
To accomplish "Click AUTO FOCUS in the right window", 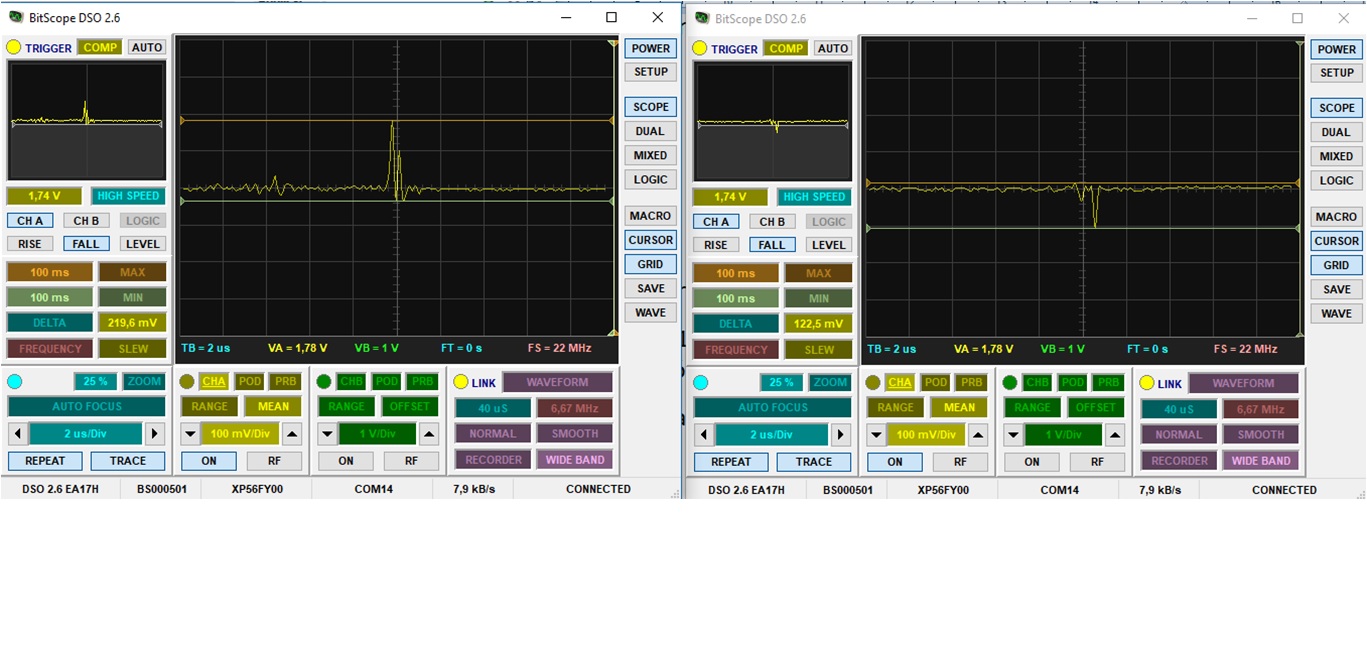I will tap(773, 407).
